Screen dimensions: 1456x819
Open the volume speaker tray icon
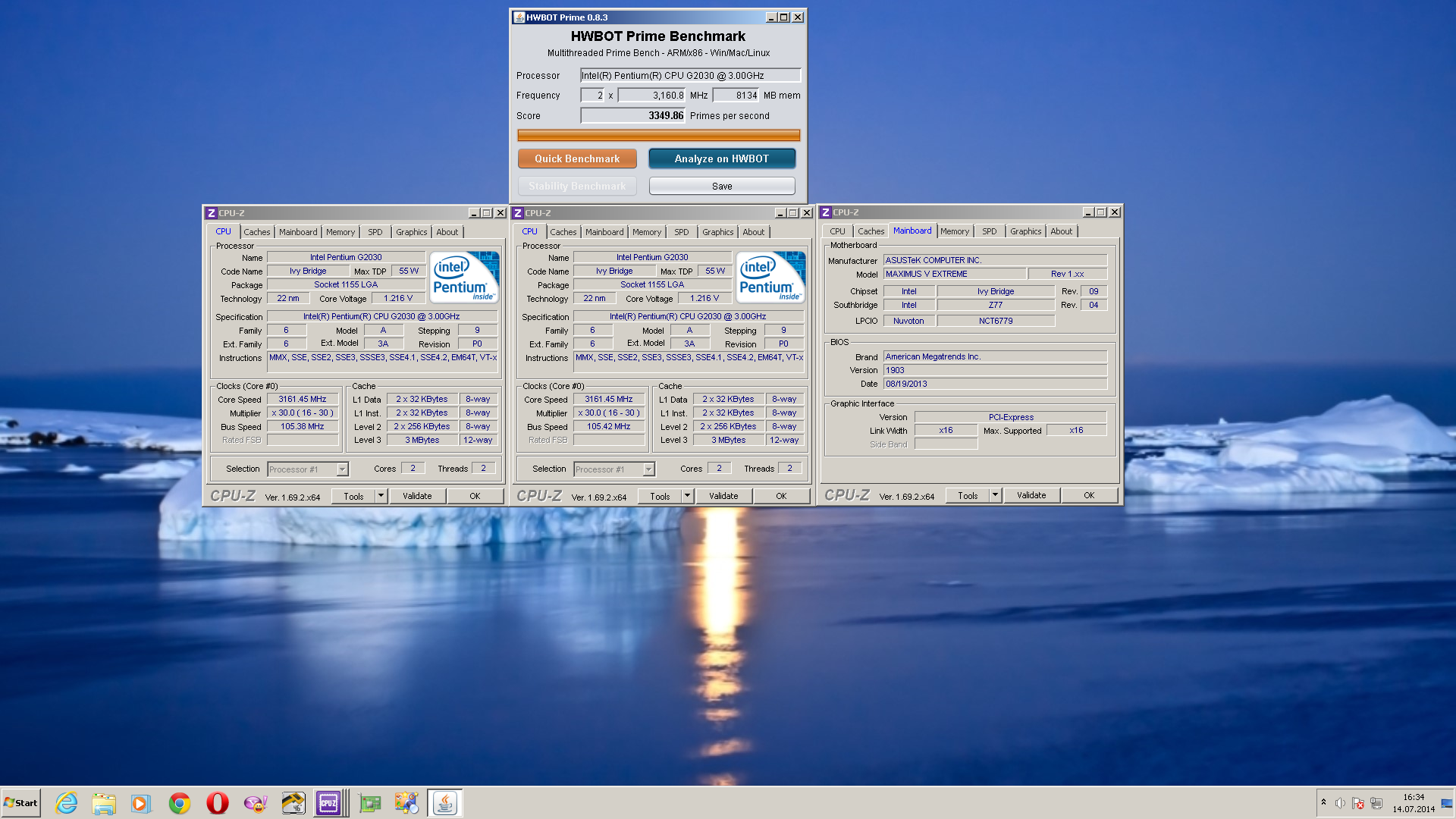(x=1340, y=803)
